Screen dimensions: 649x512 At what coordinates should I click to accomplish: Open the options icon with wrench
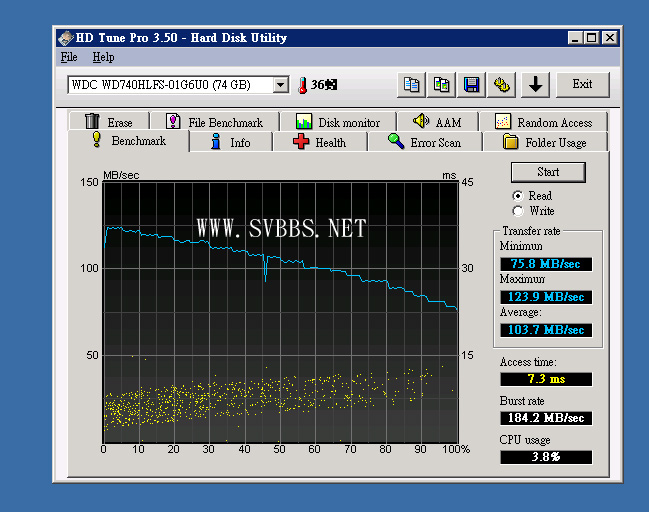(x=502, y=85)
